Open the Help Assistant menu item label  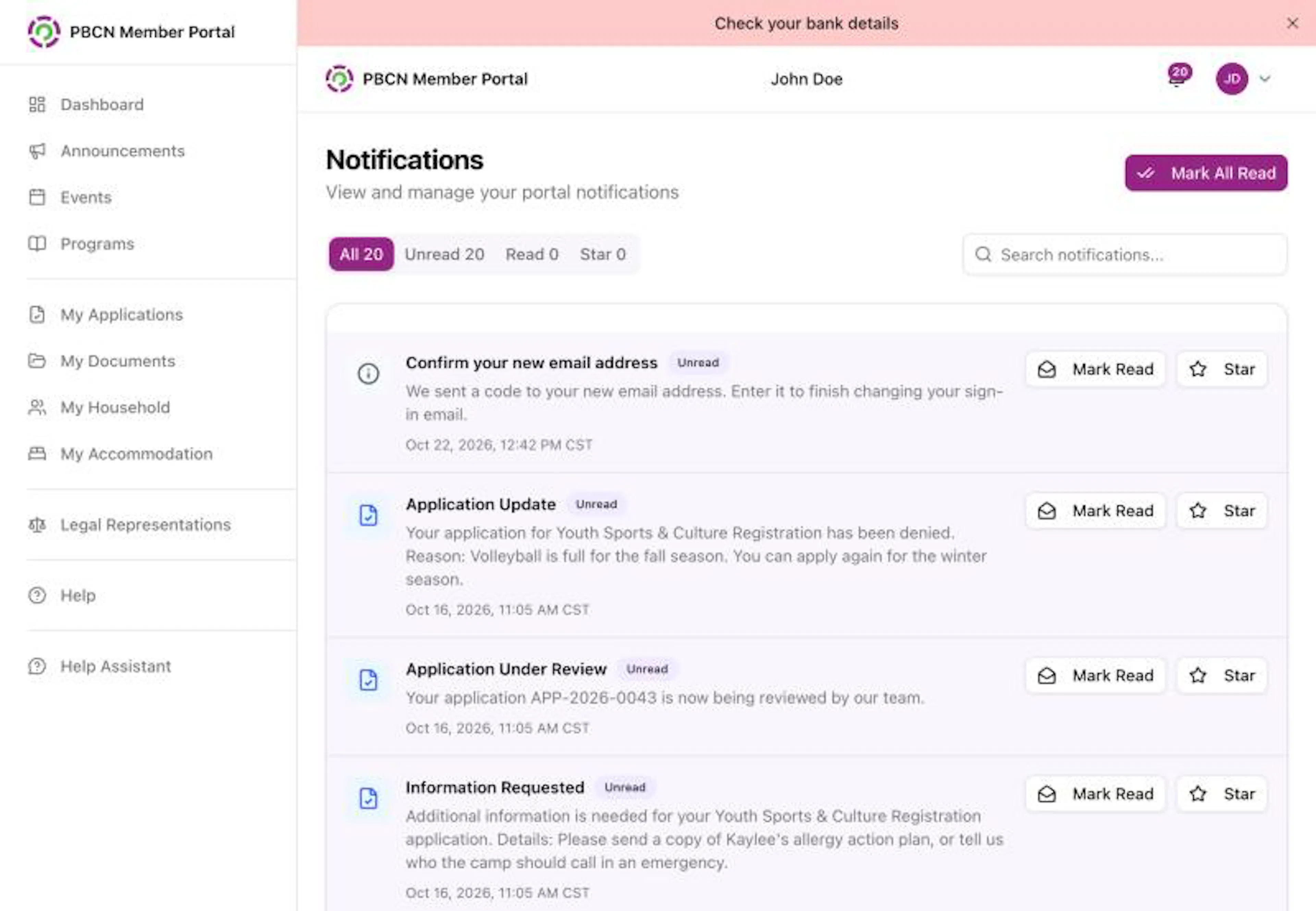(x=115, y=666)
